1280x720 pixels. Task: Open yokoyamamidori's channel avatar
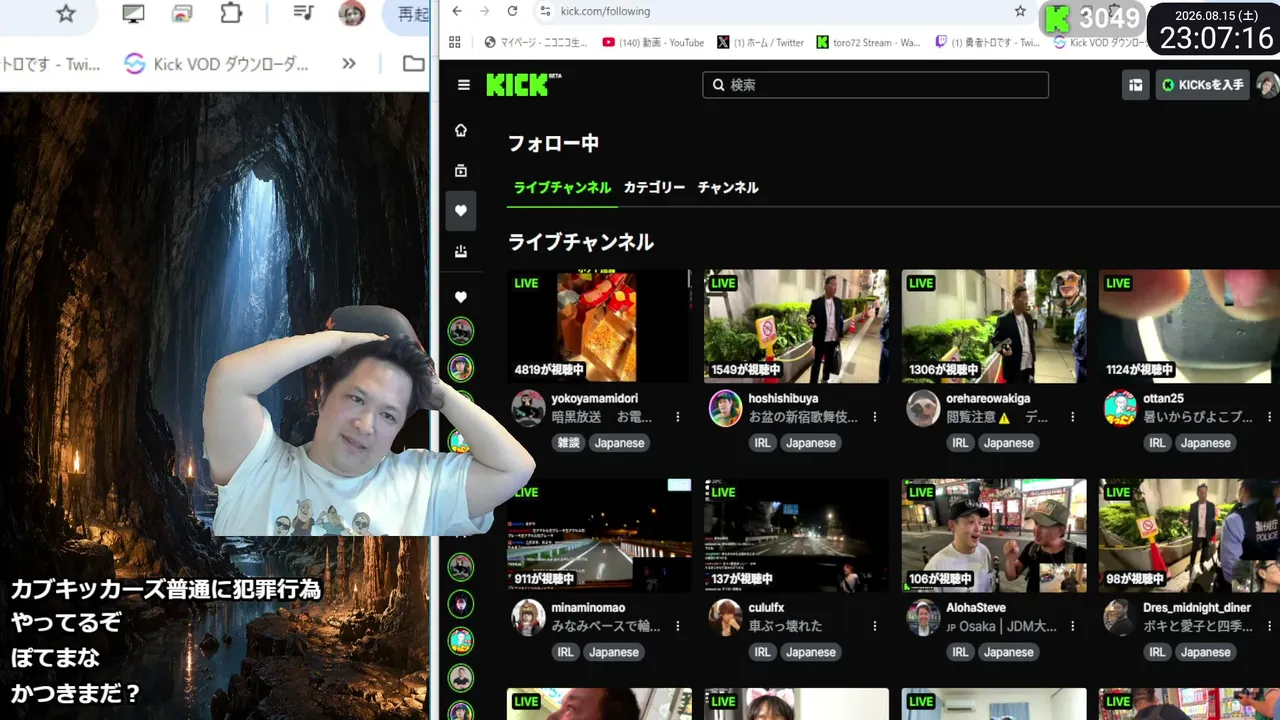[528, 408]
